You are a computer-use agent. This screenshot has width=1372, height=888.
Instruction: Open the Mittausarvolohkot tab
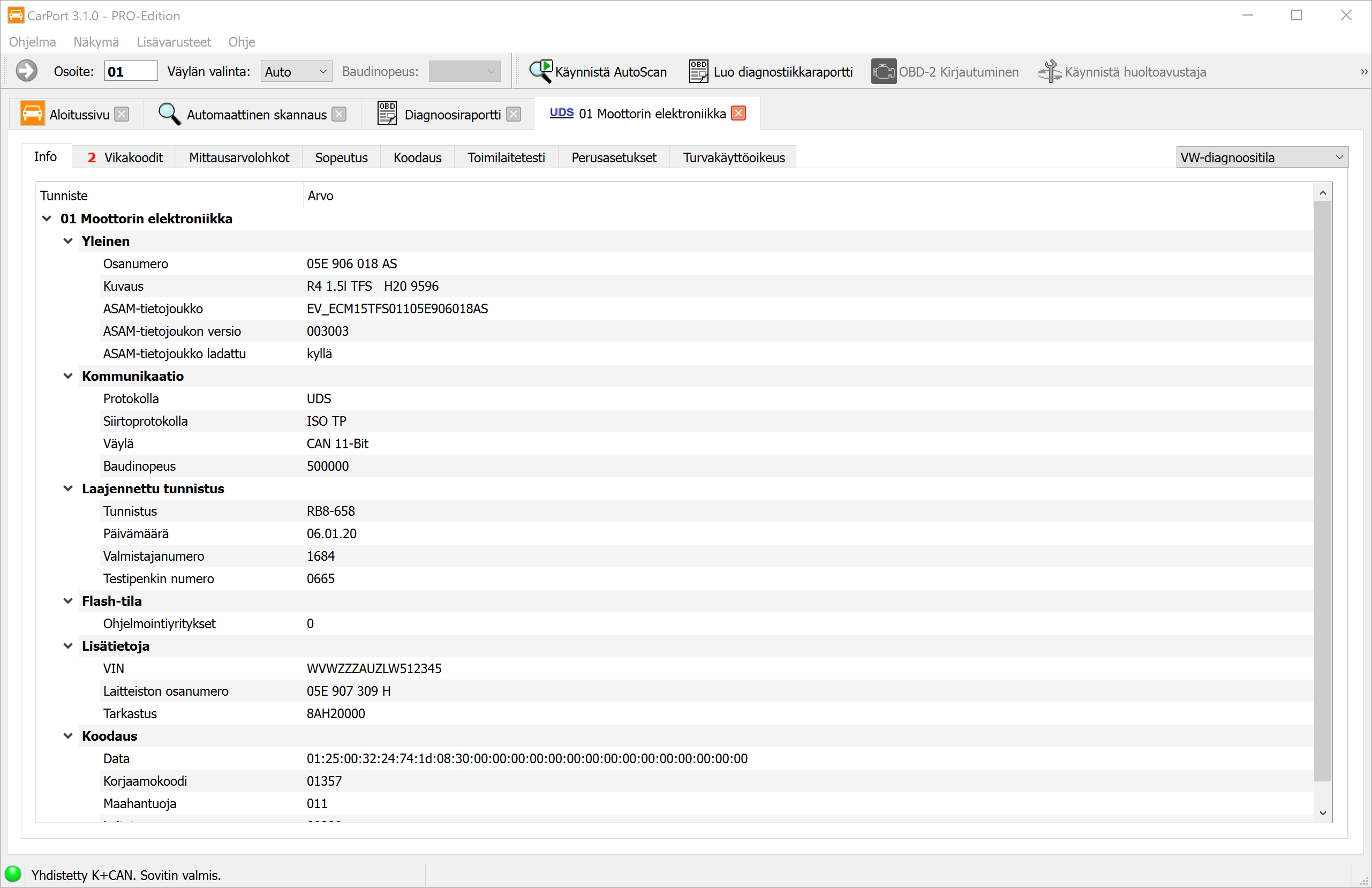239,157
